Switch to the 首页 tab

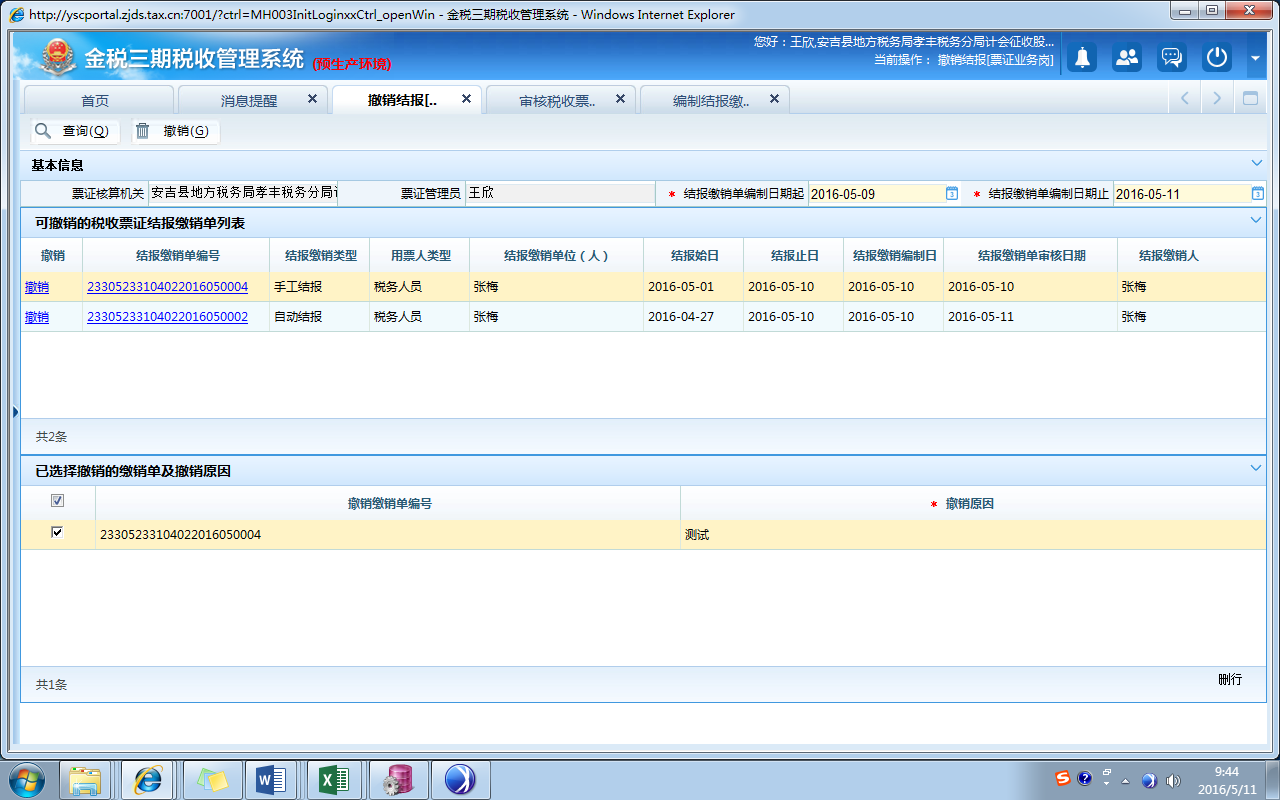tap(96, 100)
